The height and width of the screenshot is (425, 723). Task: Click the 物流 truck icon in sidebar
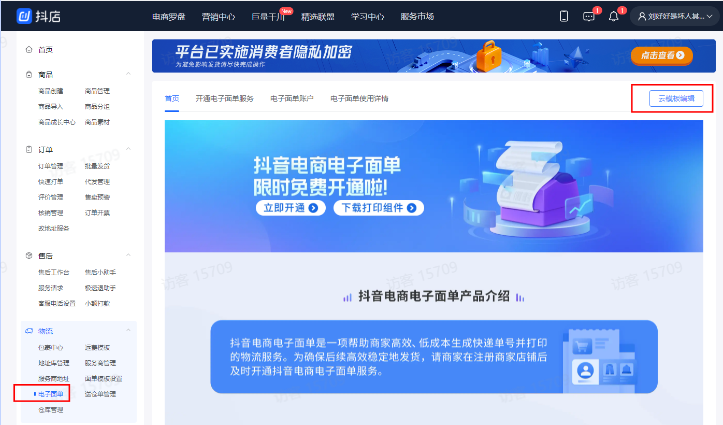coord(29,331)
